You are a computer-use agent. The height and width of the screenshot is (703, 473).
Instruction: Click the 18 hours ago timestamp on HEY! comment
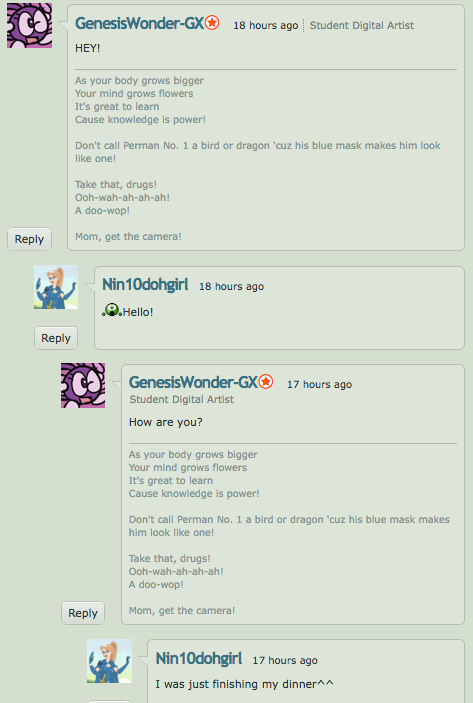click(x=266, y=26)
